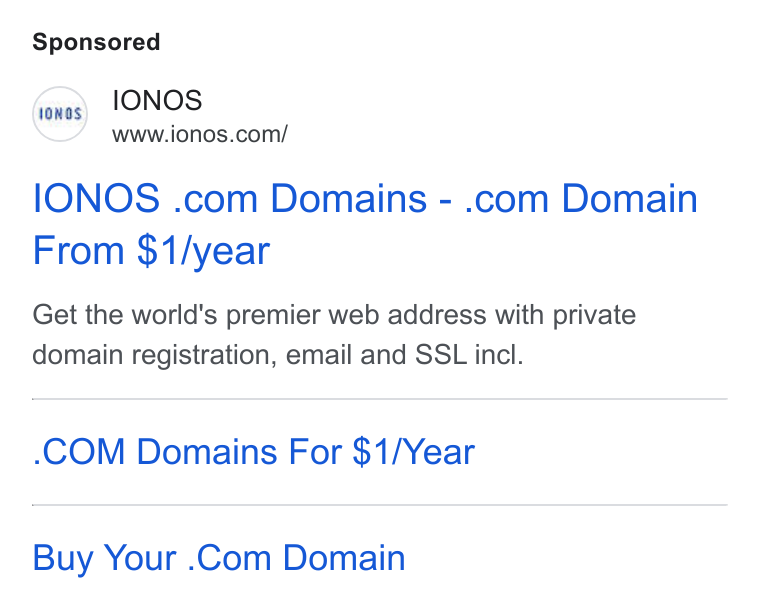Viewport: 760px width, 610px height.
Task: Click the separator above Buy Your .Com Domain
Action: click(x=380, y=505)
